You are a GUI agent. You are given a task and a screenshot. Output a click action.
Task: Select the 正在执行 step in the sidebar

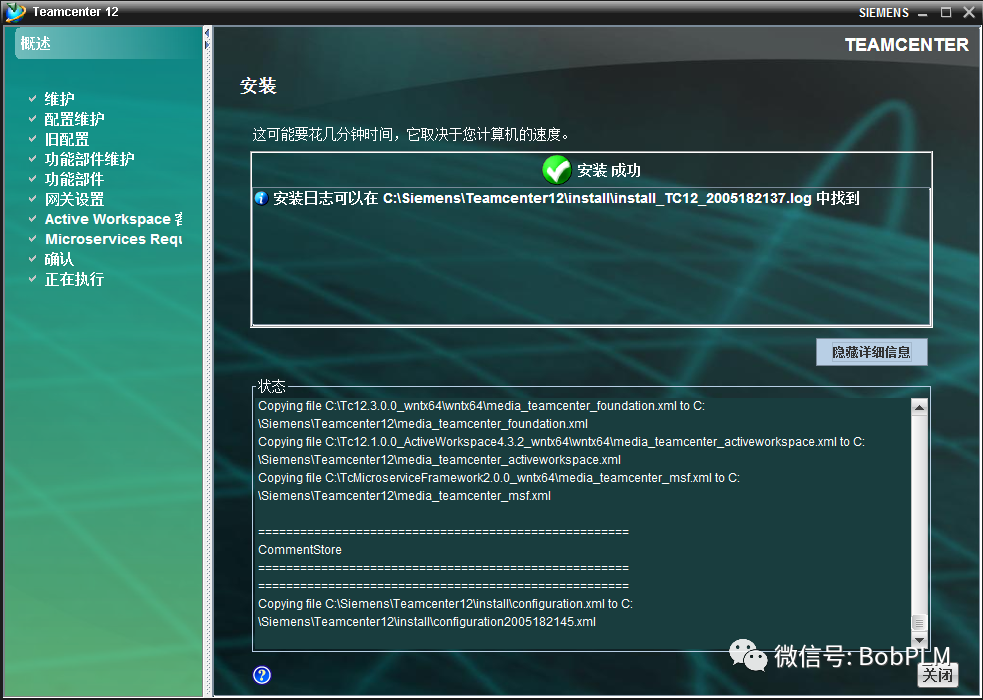pos(75,279)
